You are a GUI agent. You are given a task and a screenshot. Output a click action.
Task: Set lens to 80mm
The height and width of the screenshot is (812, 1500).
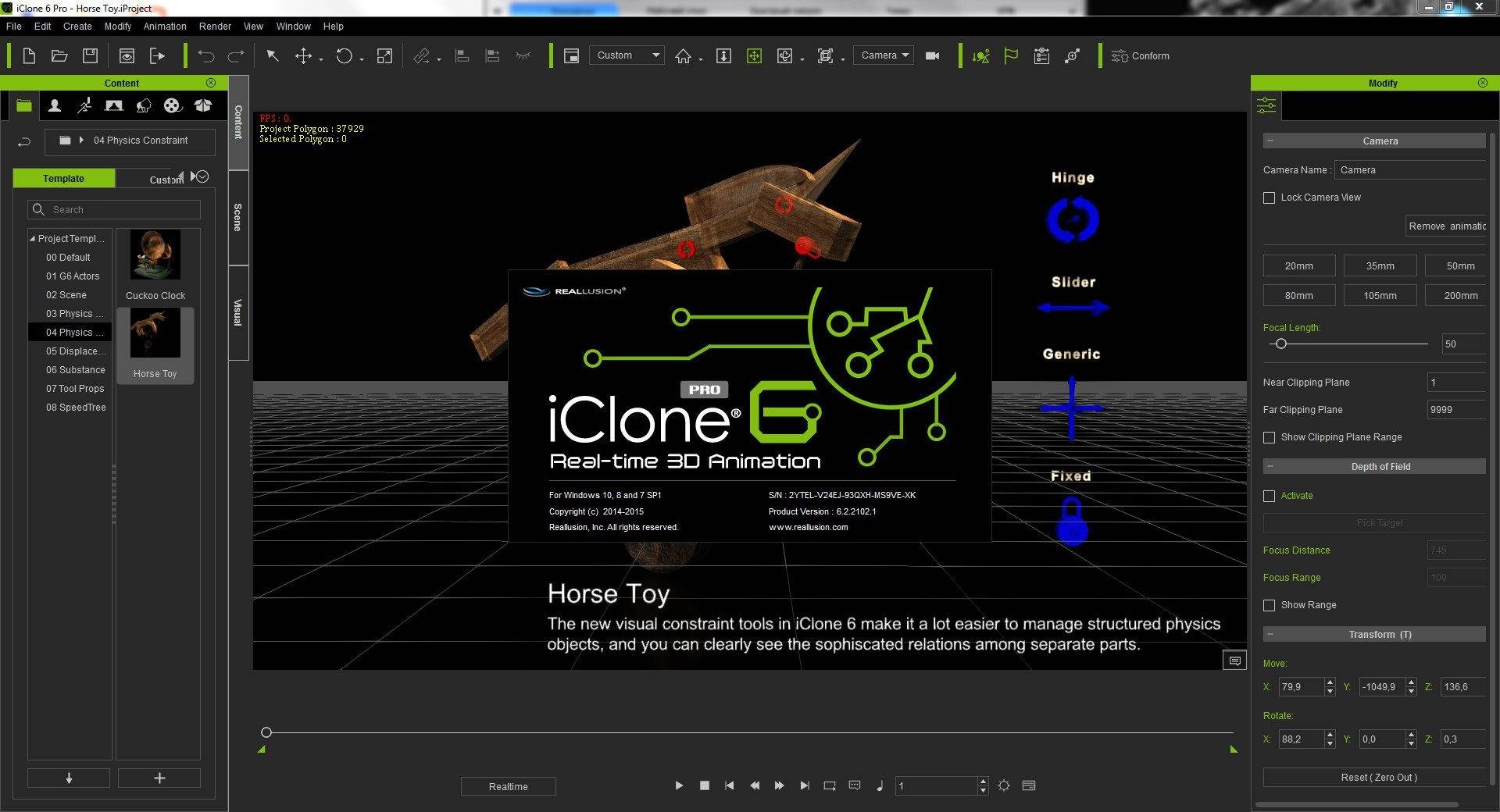(1299, 296)
